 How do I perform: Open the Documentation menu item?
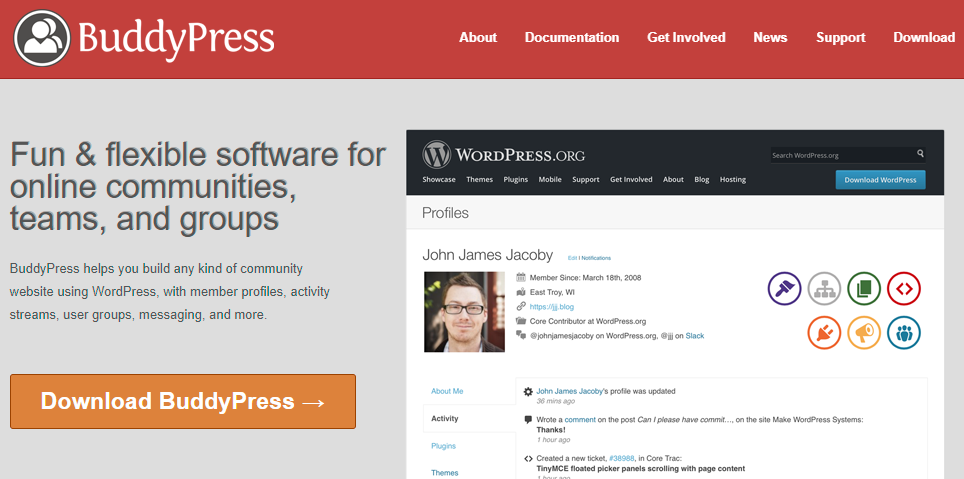pyautogui.click(x=572, y=38)
